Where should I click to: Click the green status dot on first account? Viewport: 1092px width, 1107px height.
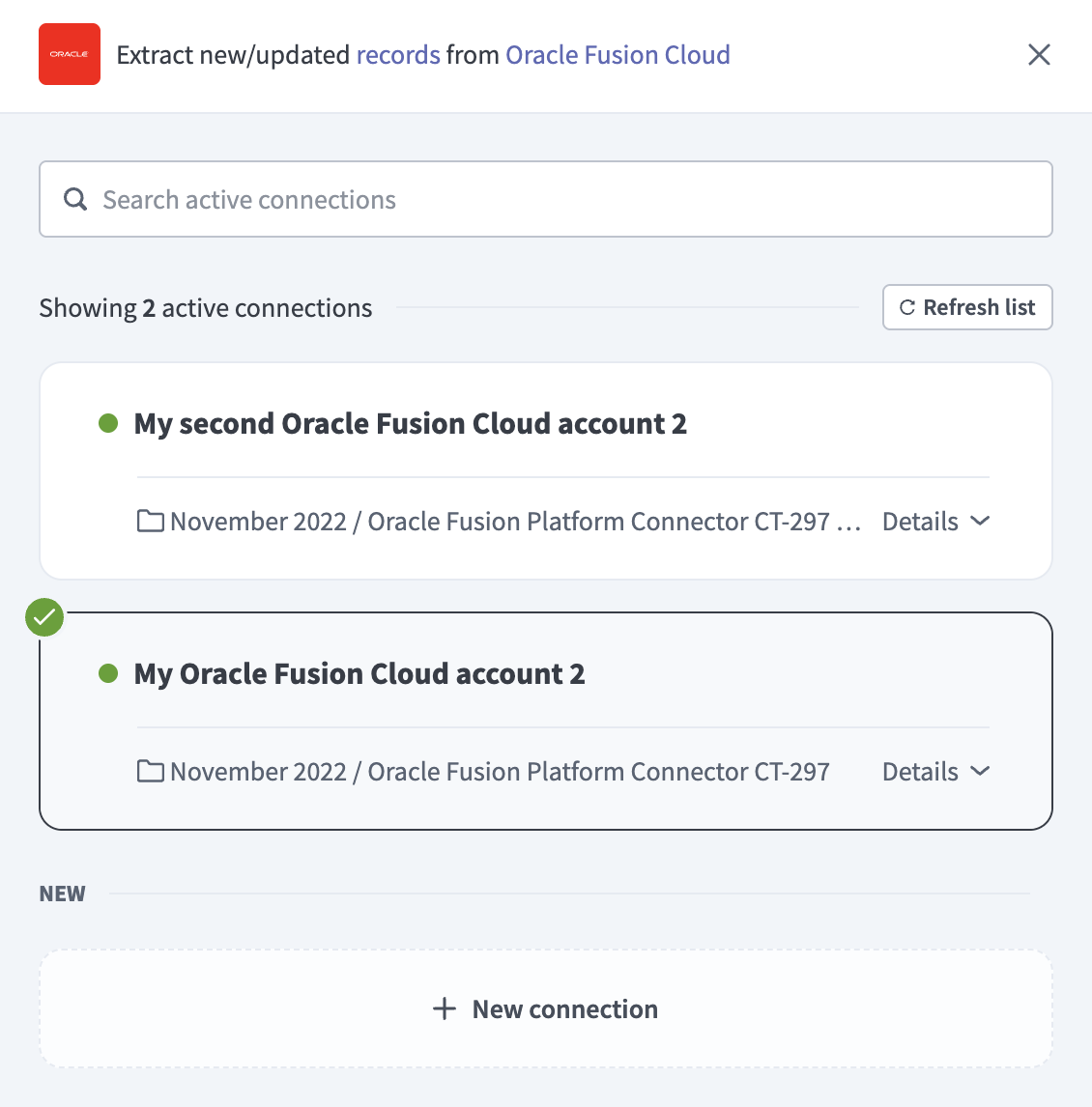coord(107,423)
